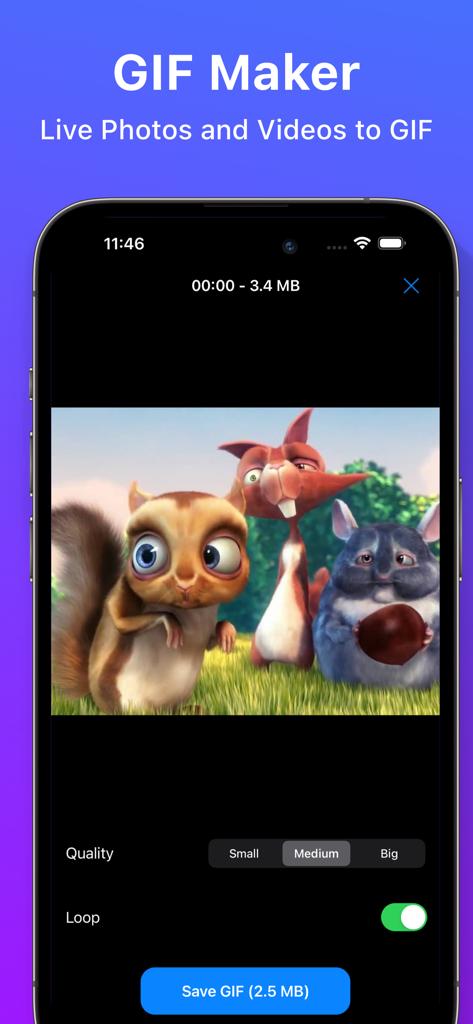Image resolution: width=473 pixels, height=1024 pixels.
Task: Toggle the Loop switch off
Action: 404,918
